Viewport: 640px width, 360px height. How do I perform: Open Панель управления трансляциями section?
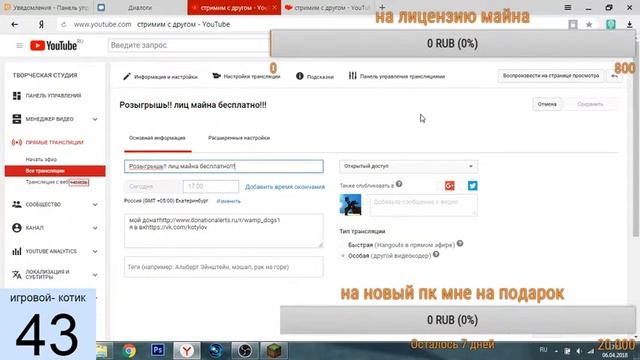click(397, 76)
